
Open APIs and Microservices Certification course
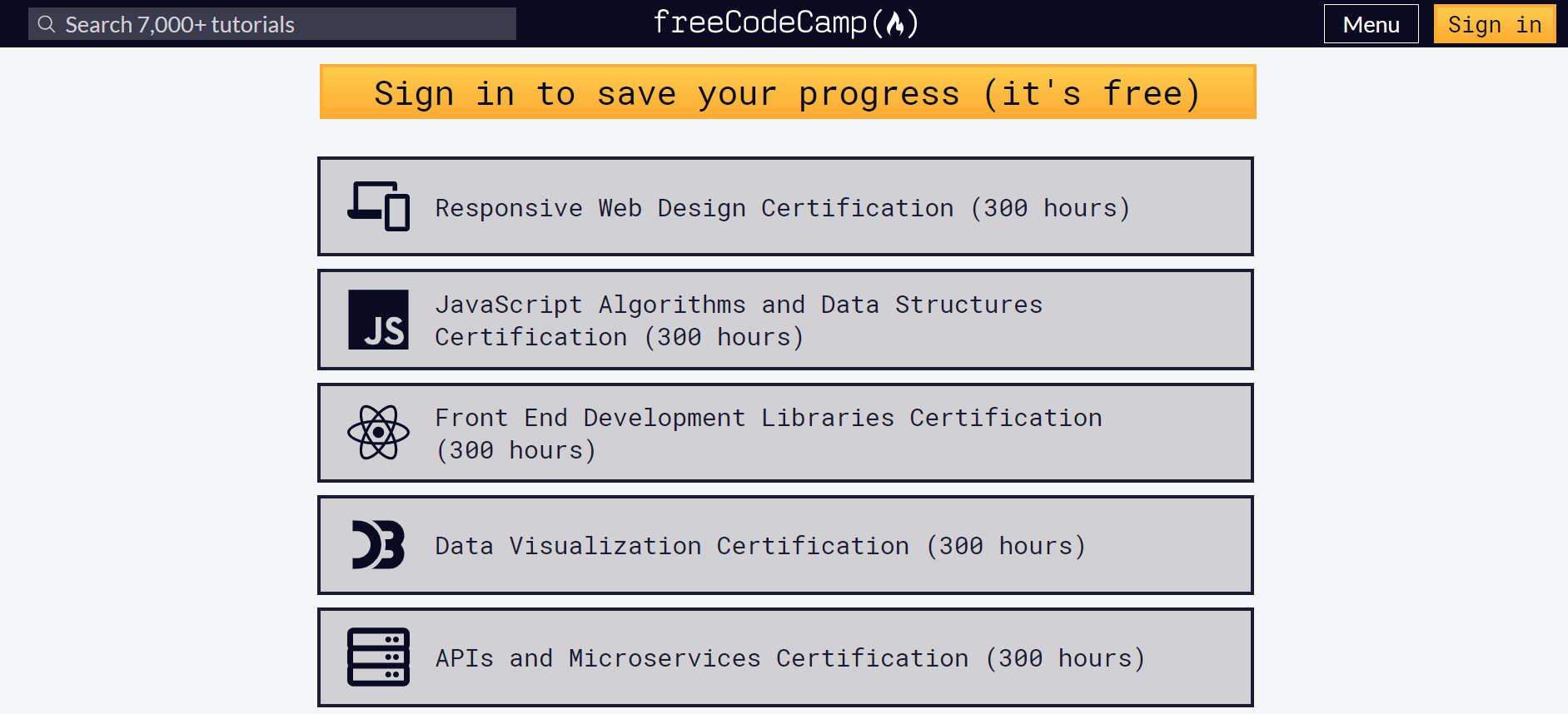click(785, 657)
